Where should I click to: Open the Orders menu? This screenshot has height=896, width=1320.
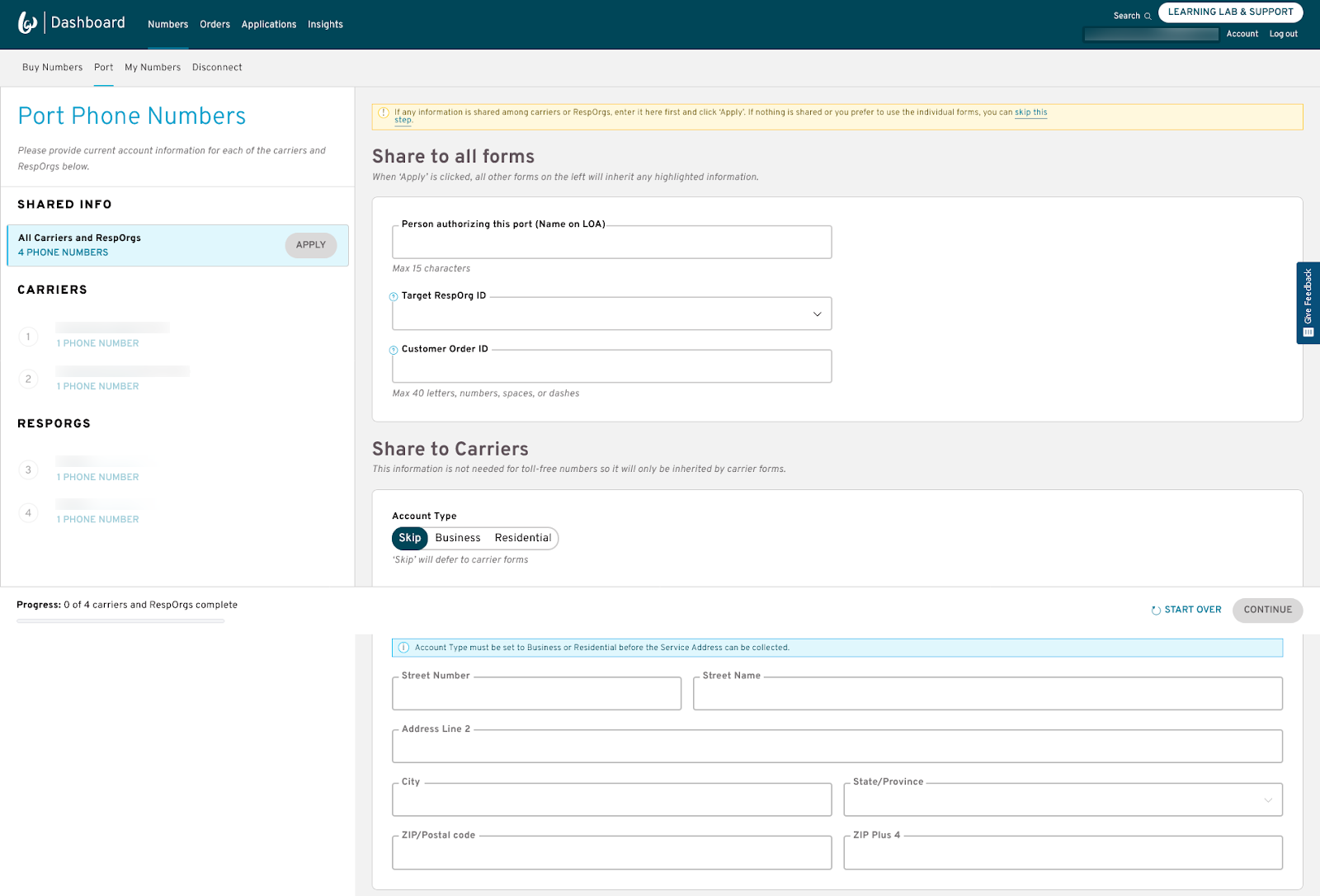tap(215, 25)
